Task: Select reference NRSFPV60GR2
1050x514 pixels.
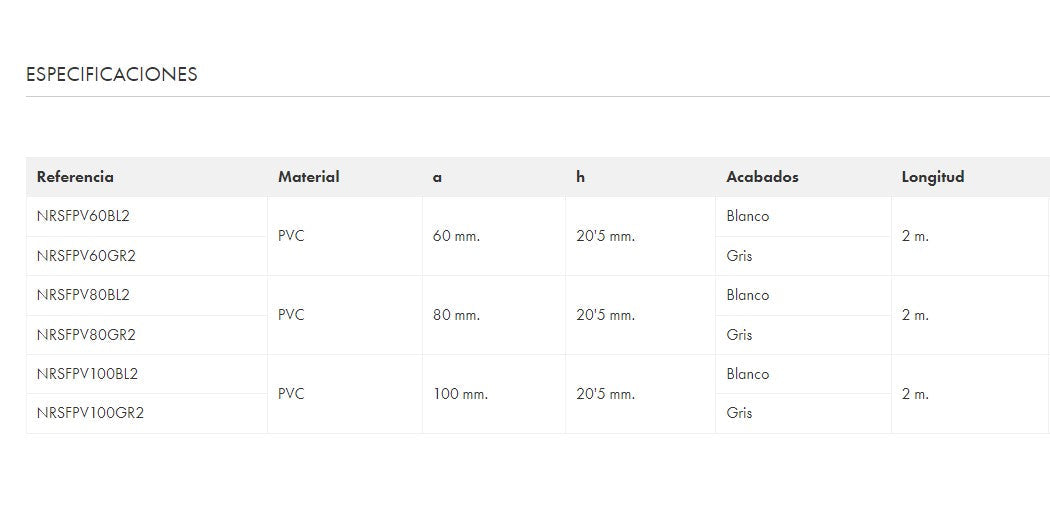Action: pyautogui.click(x=85, y=256)
